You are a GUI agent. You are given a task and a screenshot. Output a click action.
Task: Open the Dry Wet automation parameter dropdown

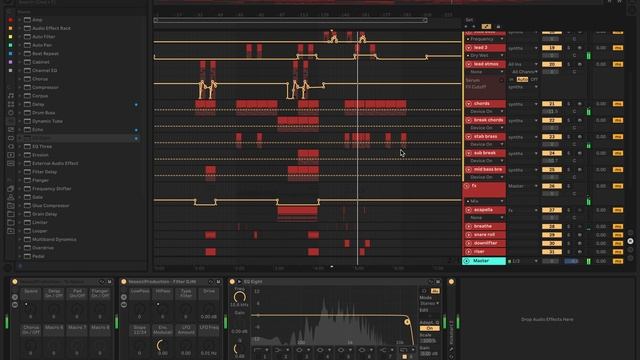[x=485, y=56]
